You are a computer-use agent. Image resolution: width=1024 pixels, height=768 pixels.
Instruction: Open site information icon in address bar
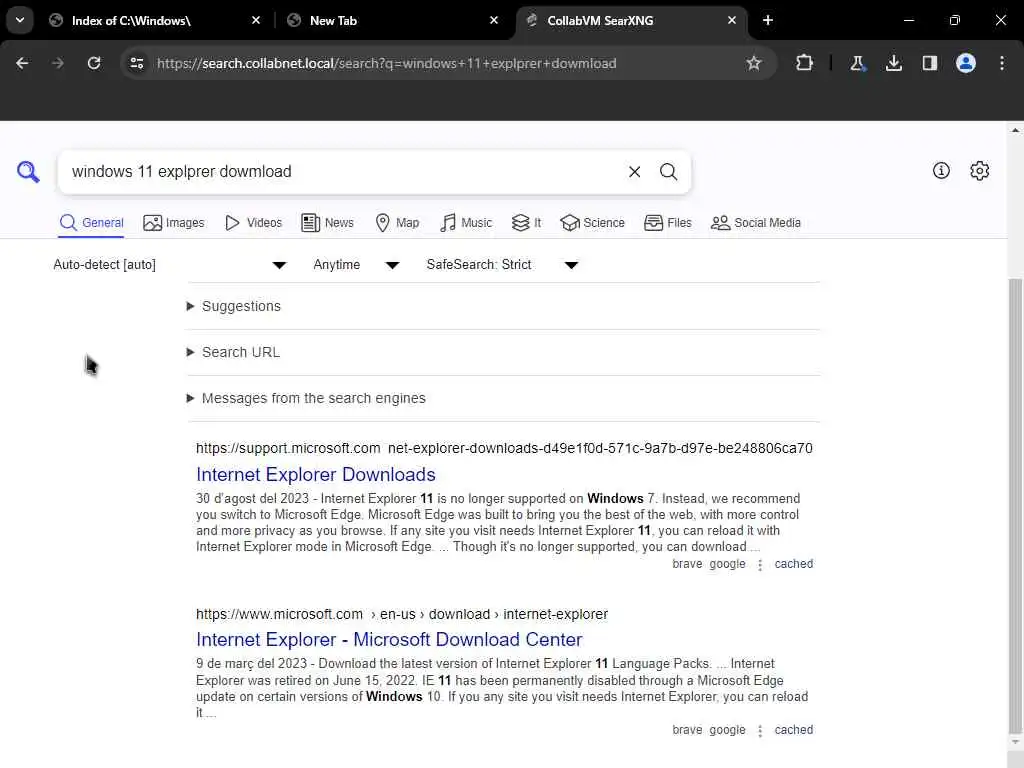coord(136,63)
